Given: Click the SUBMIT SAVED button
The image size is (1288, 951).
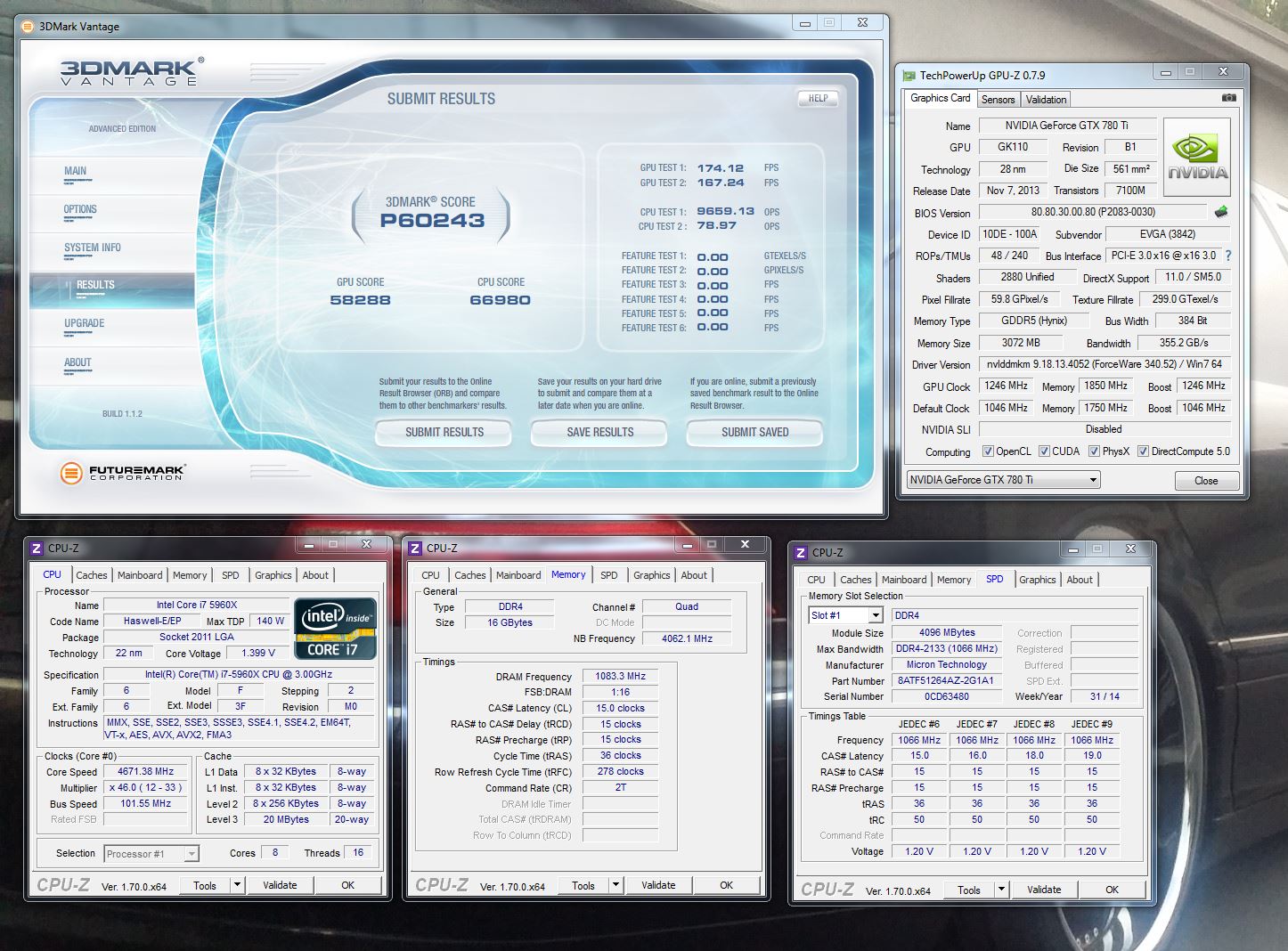Looking at the screenshot, I should point(754,433).
